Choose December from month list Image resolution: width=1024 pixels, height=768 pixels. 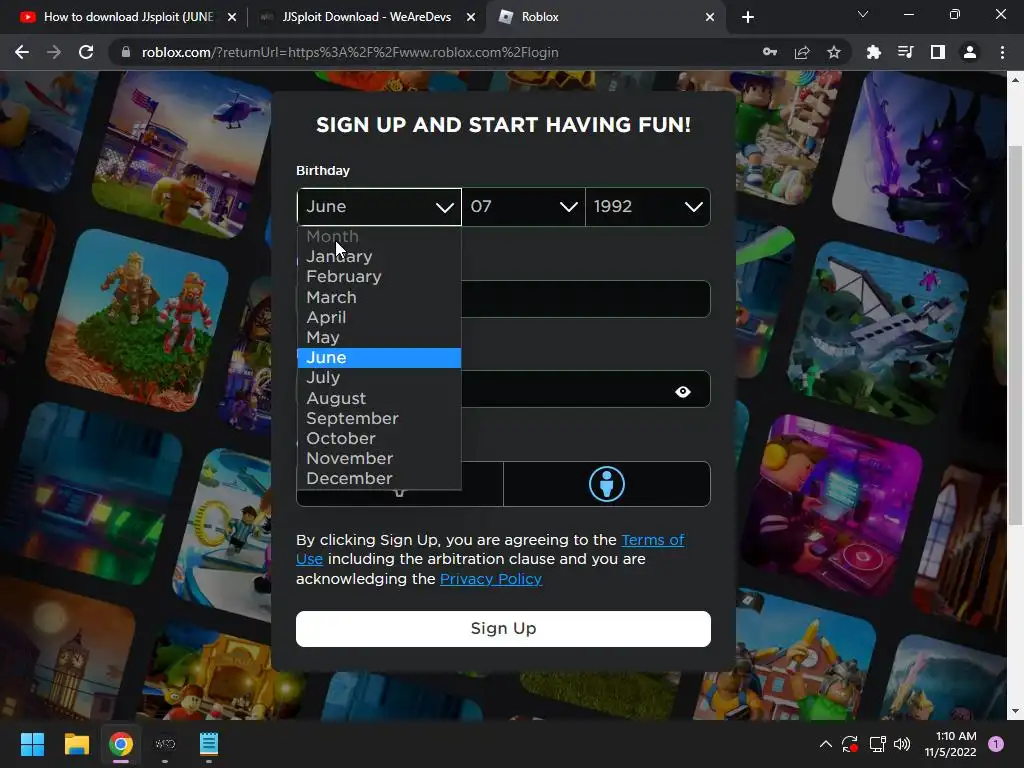[379, 479]
